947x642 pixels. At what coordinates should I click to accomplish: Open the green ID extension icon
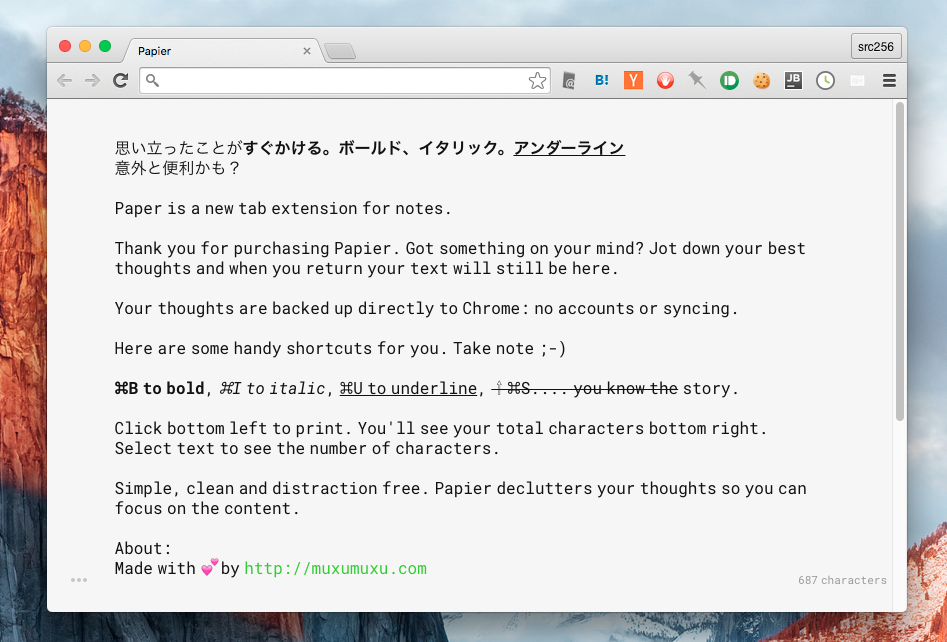pos(729,80)
